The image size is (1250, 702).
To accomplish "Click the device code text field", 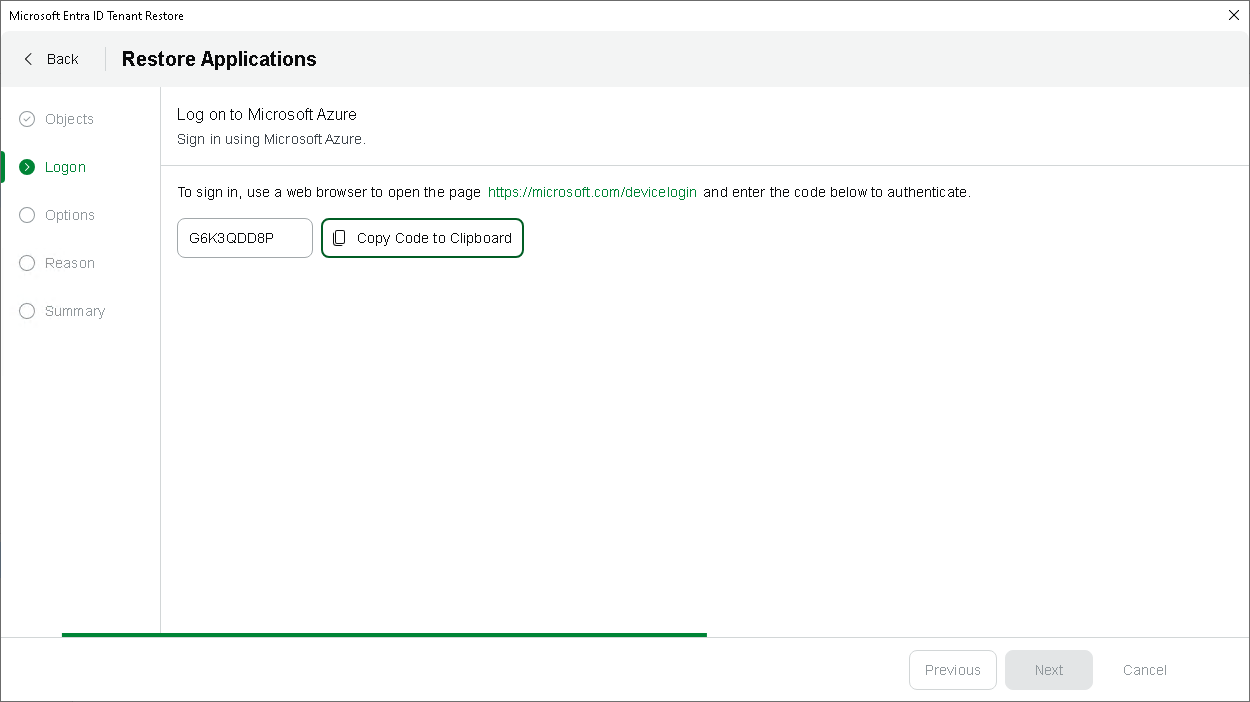I will [x=245, y=238].
